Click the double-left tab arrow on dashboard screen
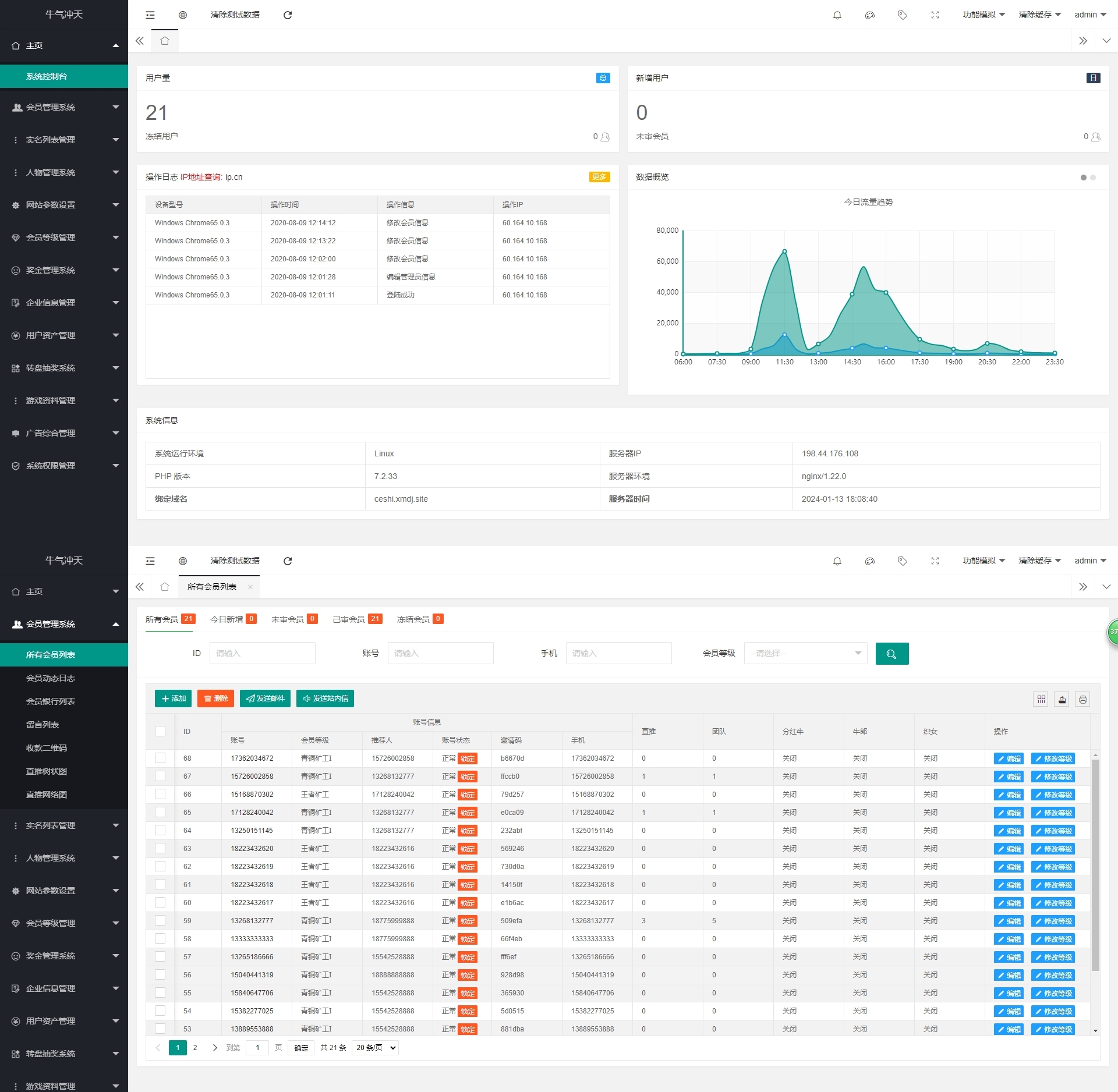Screen dimensions: 1118x1092 coord(140,41)
